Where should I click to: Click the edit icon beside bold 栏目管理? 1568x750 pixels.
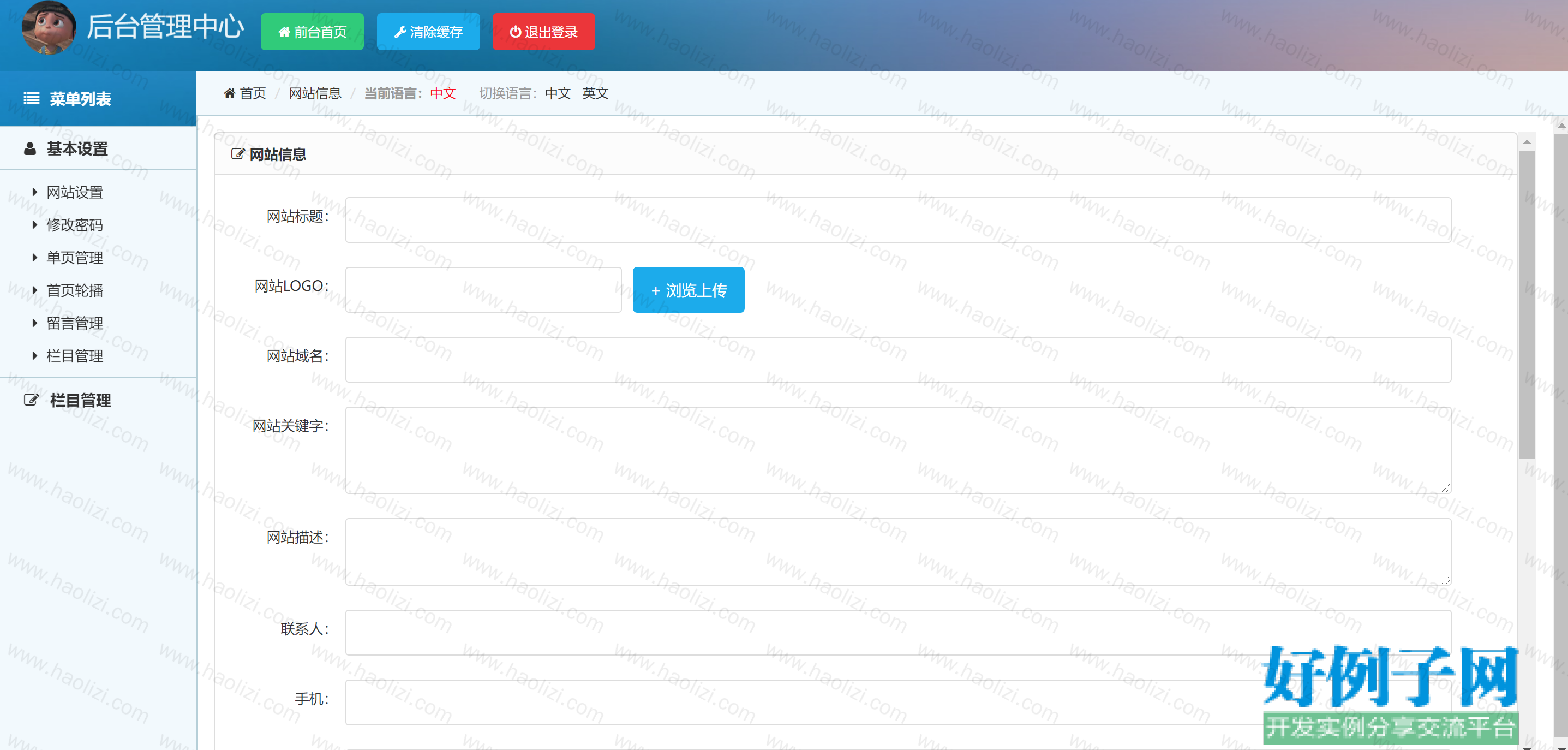(31, 400)
